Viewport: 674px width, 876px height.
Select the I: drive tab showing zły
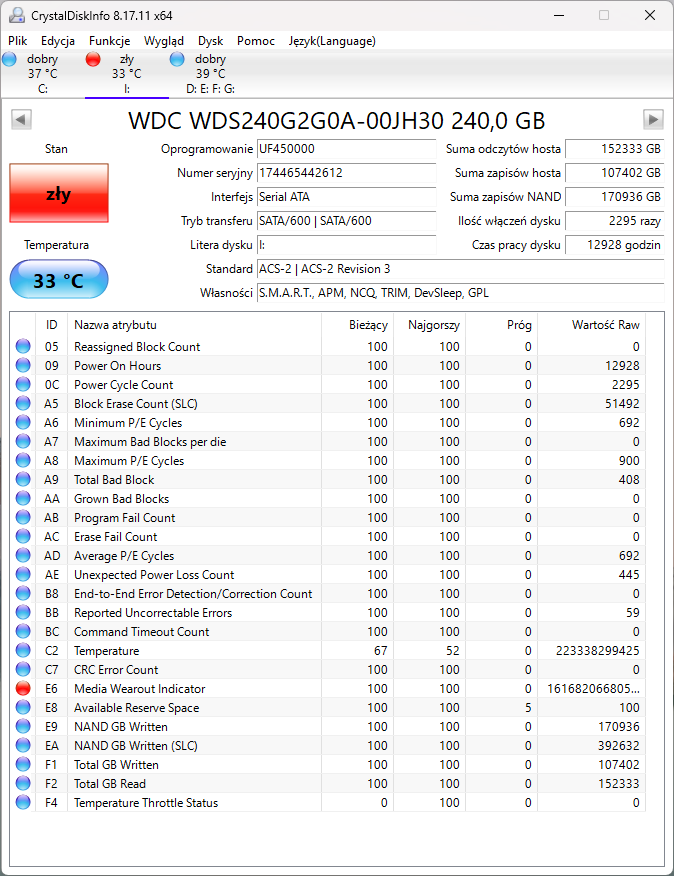[126, 74]
